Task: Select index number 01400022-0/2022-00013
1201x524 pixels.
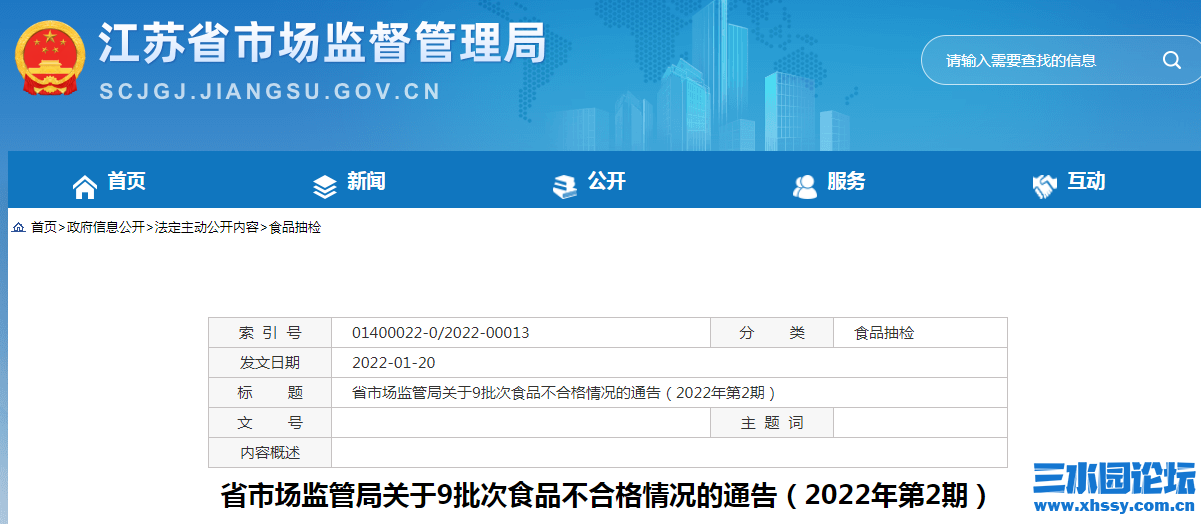Action: tap(441, 333)
